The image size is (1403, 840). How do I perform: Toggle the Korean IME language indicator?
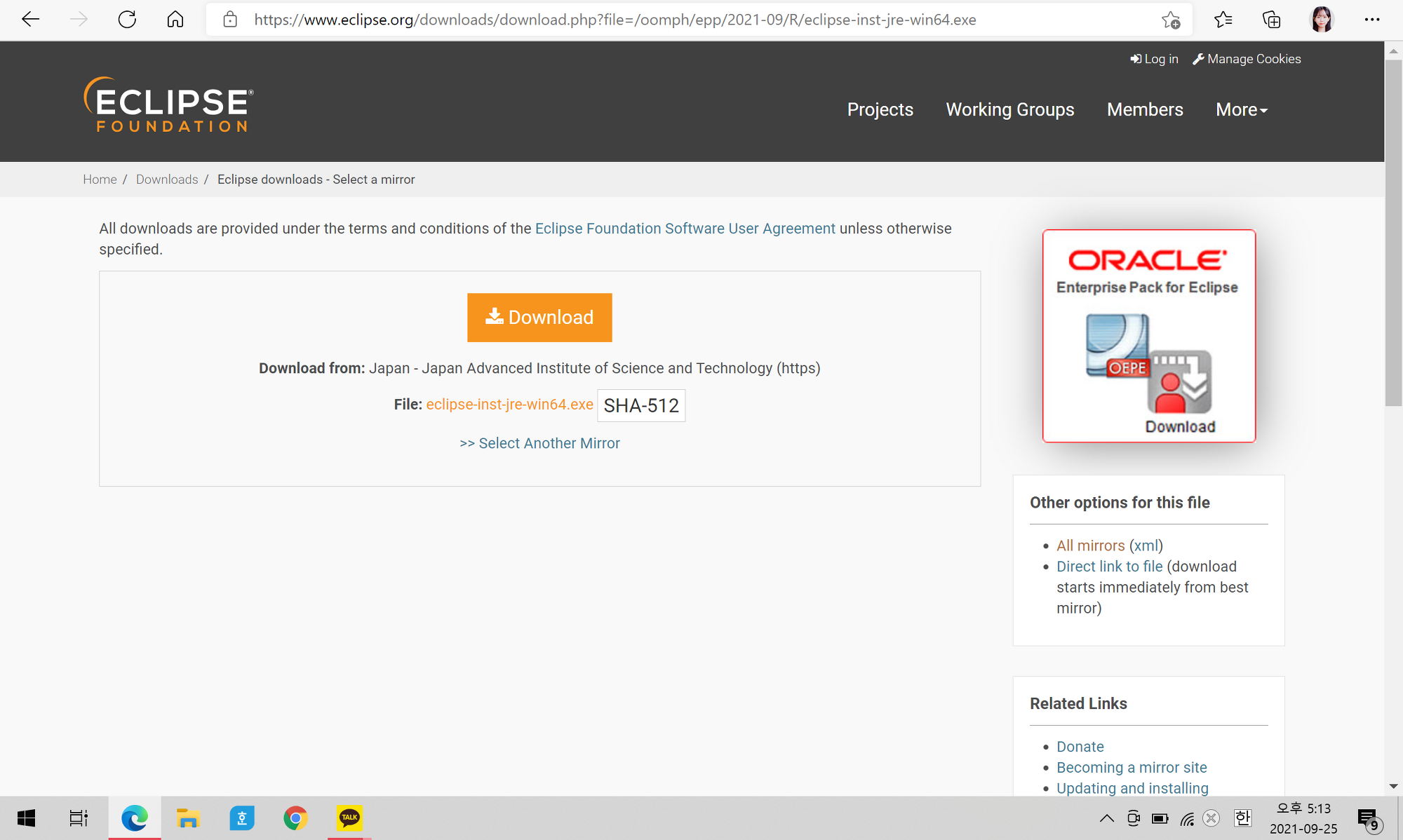[1243, 818]
